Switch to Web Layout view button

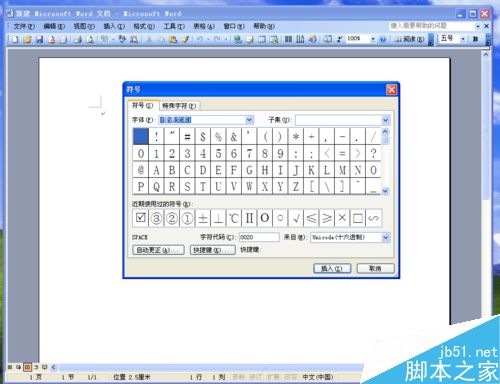19,367
